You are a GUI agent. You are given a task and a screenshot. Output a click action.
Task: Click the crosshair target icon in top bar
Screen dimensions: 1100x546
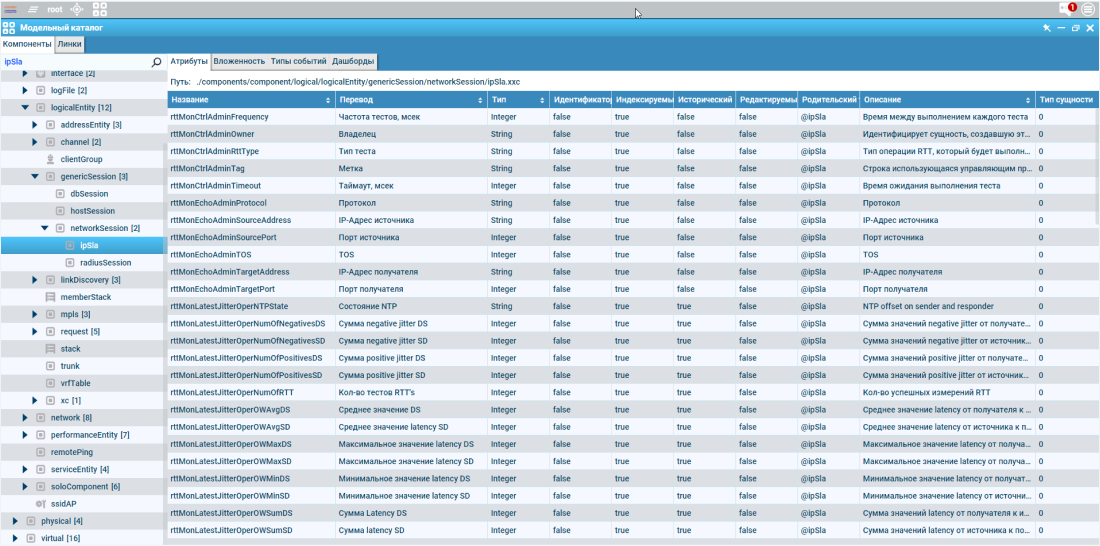[77, 9]
